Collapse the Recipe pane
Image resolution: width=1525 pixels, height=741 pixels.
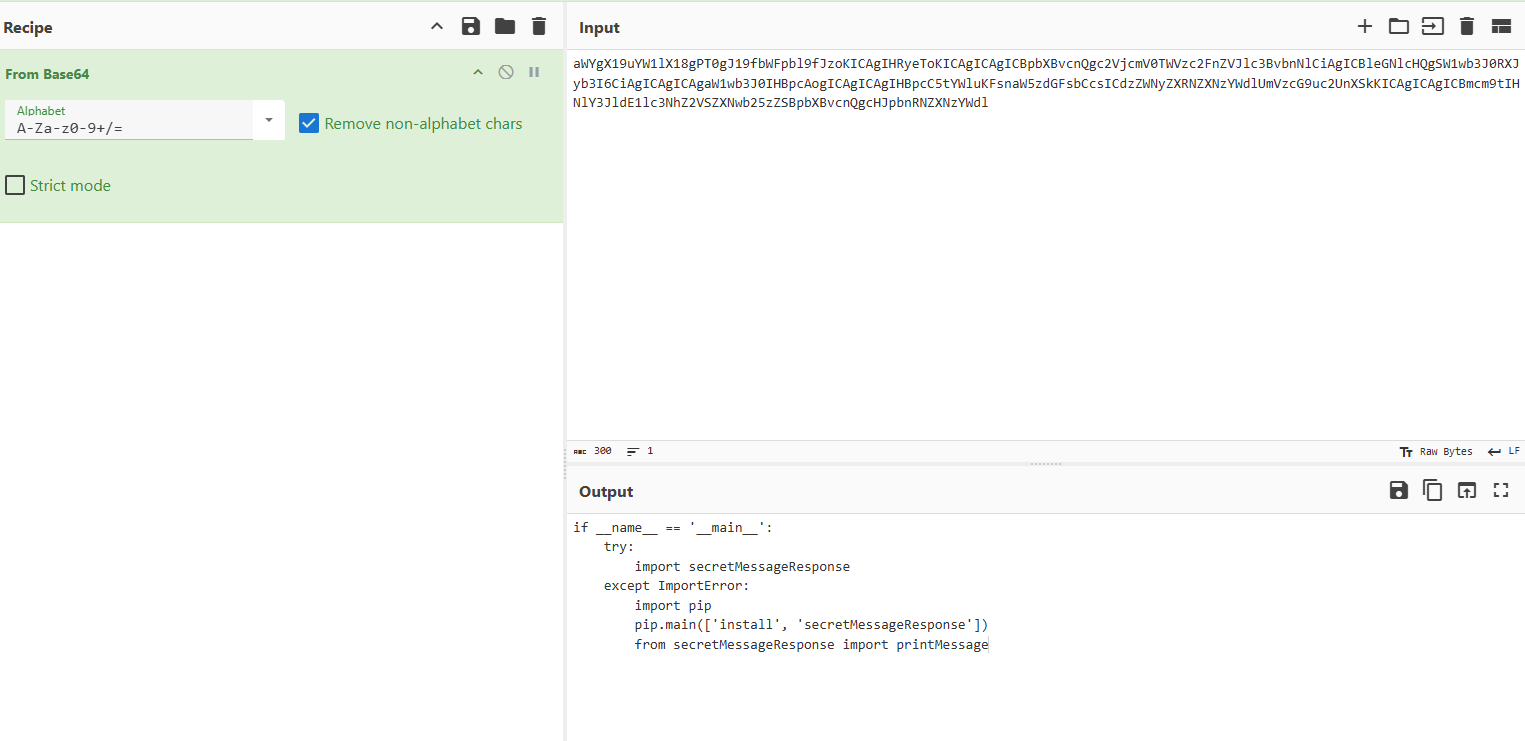click(436, 27)
